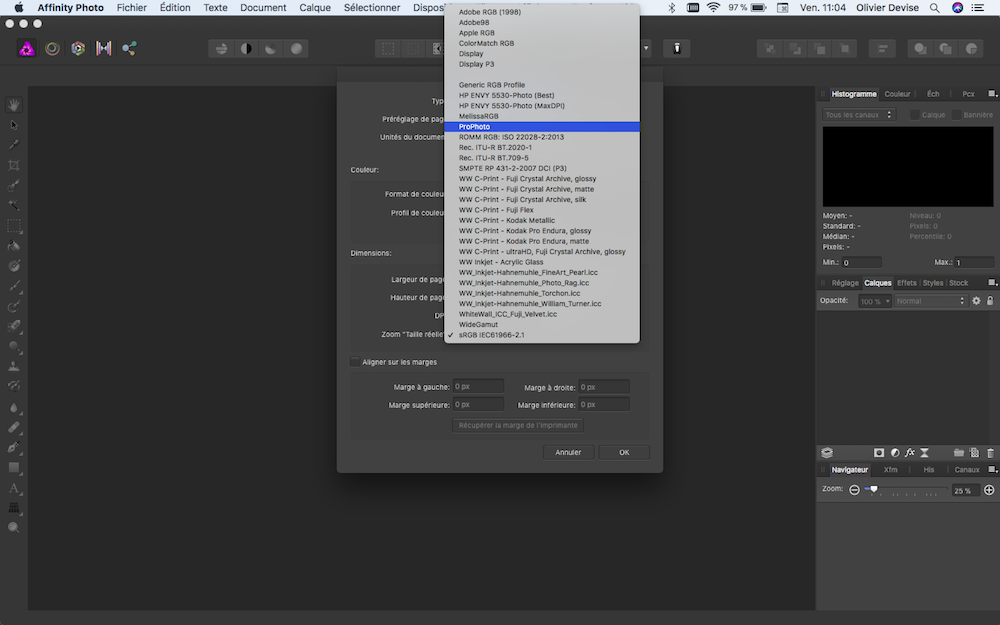Select the Healing bandage tool
The image size is (1000, 625).
(x=13, y=427)
